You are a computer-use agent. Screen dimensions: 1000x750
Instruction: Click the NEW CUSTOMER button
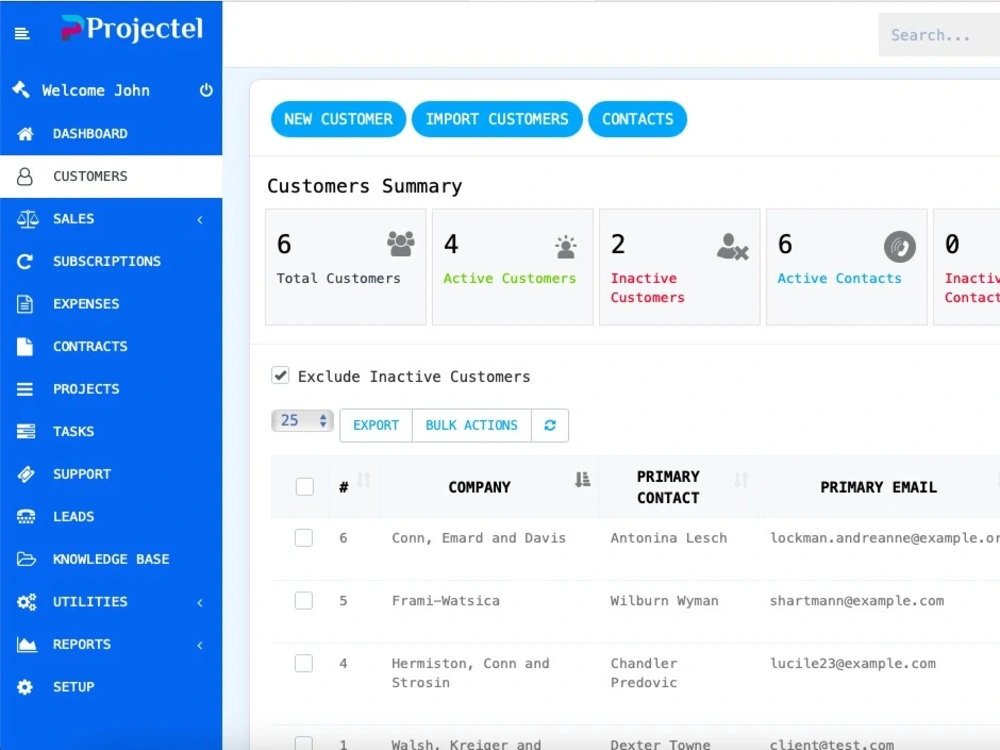pyautogui.click(x=339, y=119)
